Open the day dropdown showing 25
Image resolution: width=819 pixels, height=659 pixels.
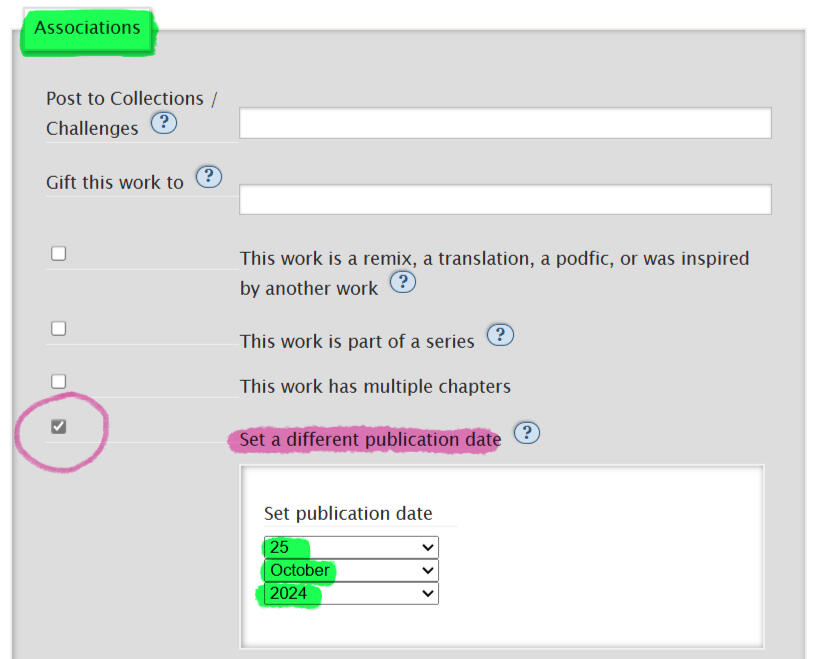[351, 547]
